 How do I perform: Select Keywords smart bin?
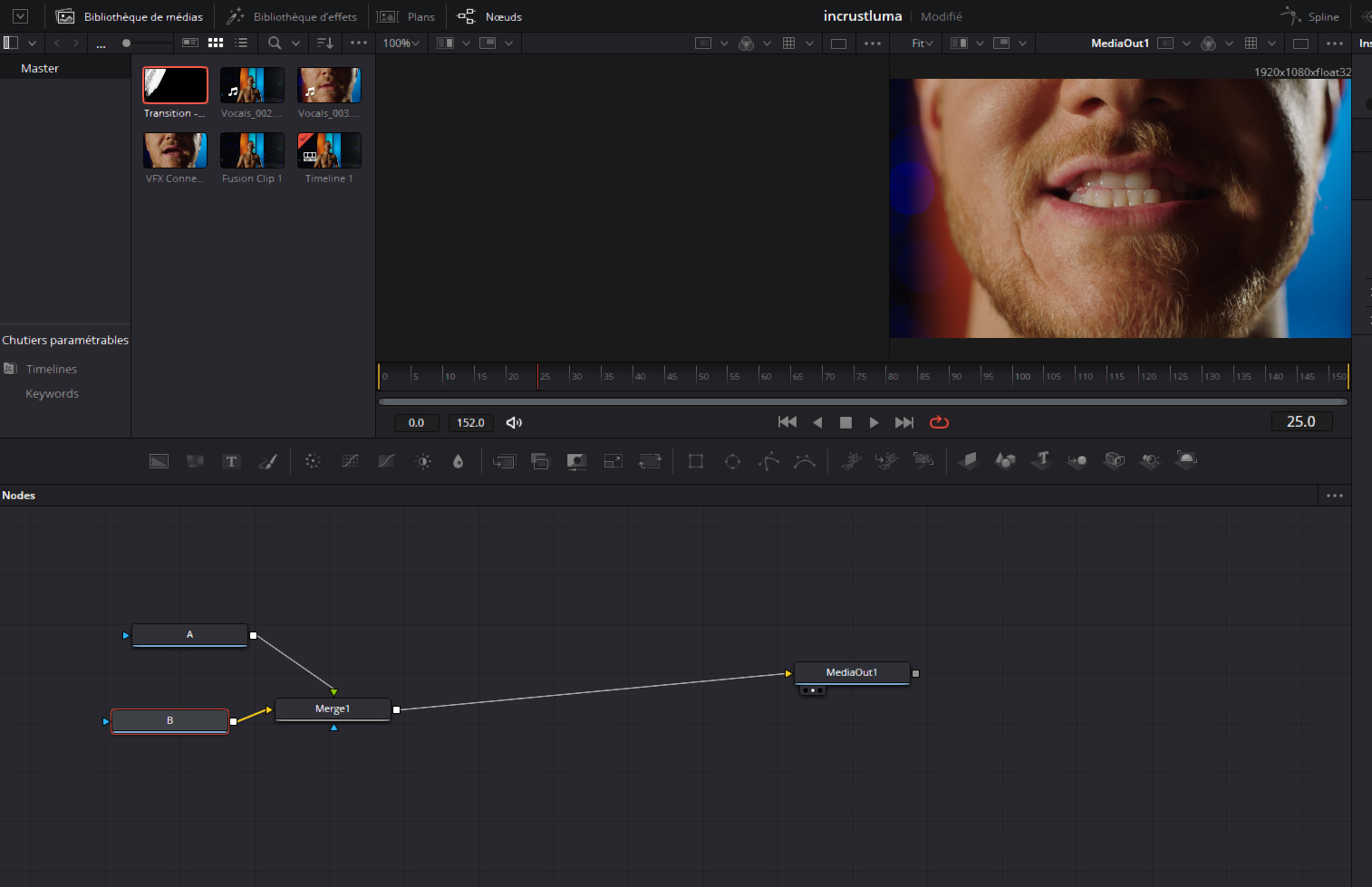tap(52, 393)
